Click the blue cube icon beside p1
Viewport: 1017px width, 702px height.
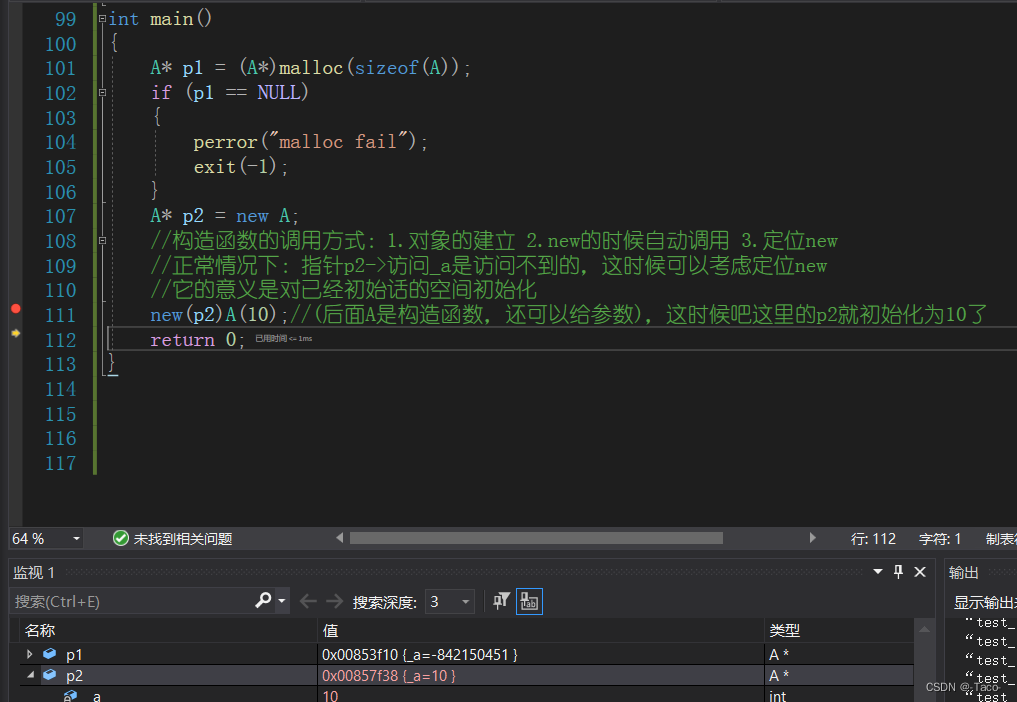pyautogui.click(x=49, y=654)
